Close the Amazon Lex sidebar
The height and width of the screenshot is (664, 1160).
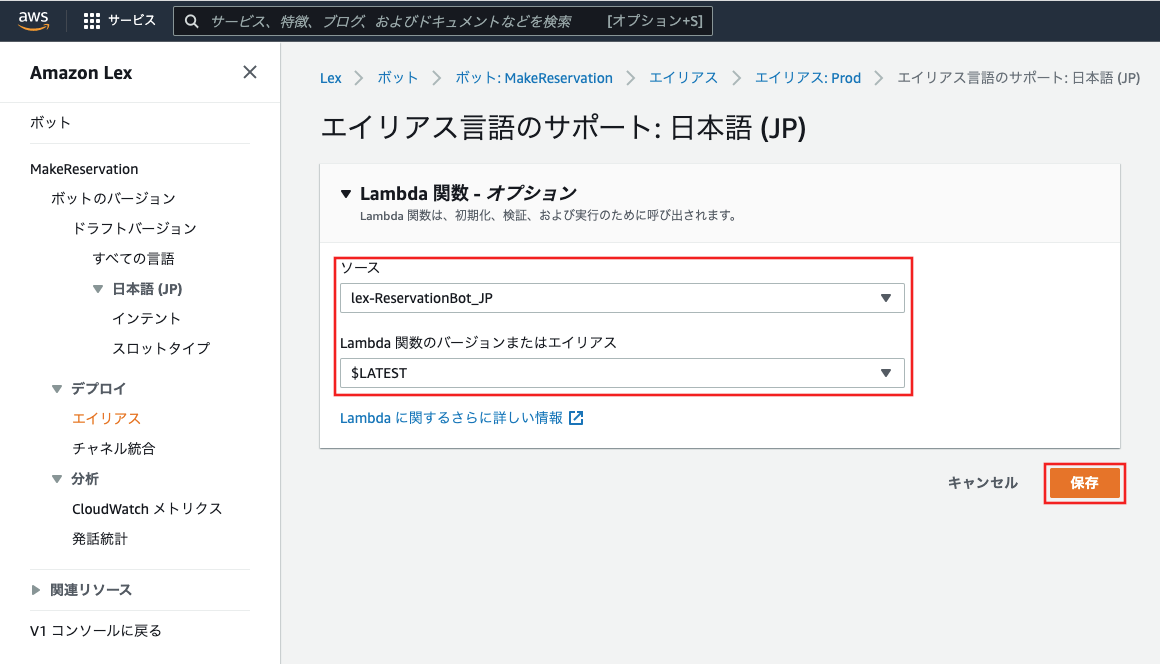pos(250,72)
